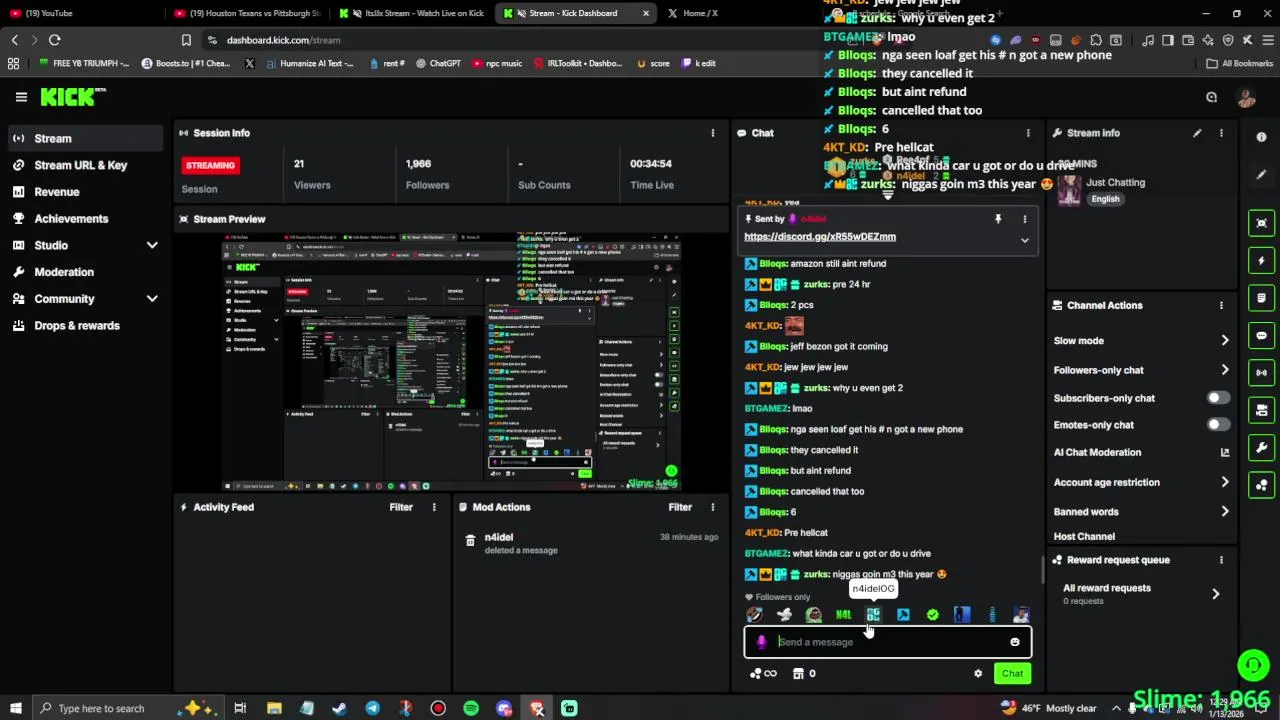Image resolution: width=1280 pixels, height=720 pixels.
Task: Select Stream in left sidebar
Action: [86, 138]
